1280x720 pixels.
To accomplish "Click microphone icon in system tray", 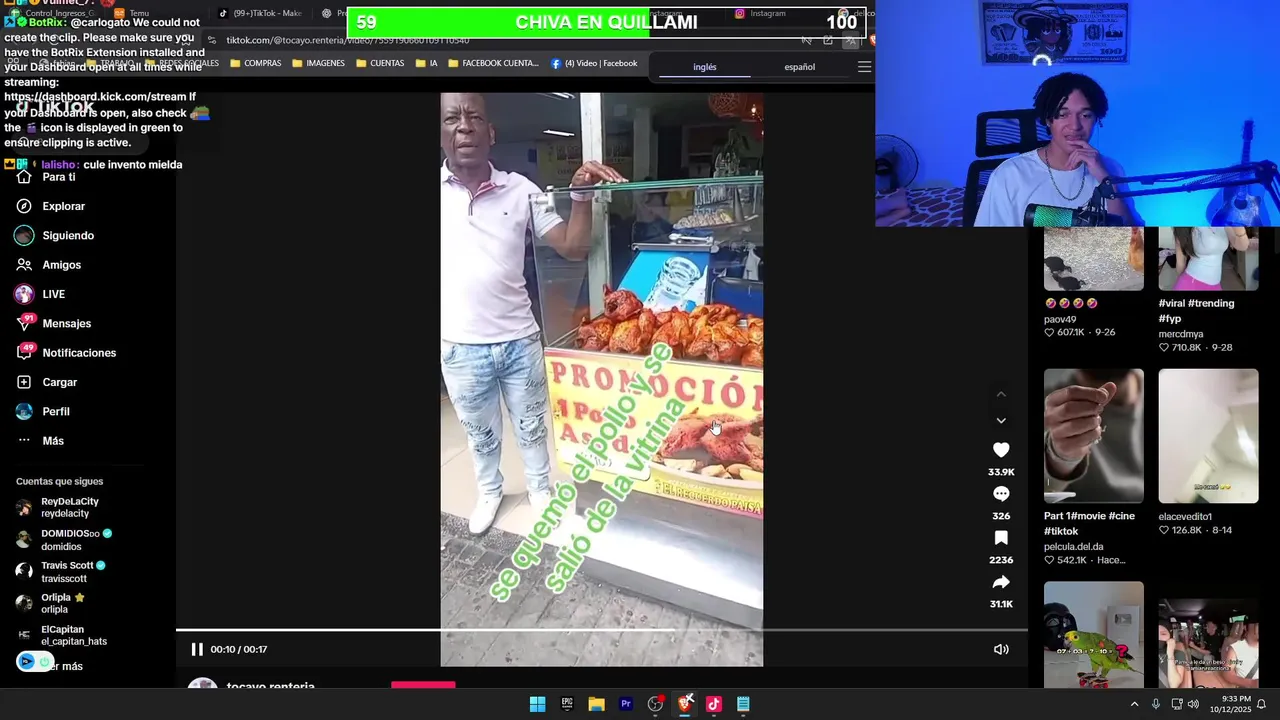I will coord(1156,704).
